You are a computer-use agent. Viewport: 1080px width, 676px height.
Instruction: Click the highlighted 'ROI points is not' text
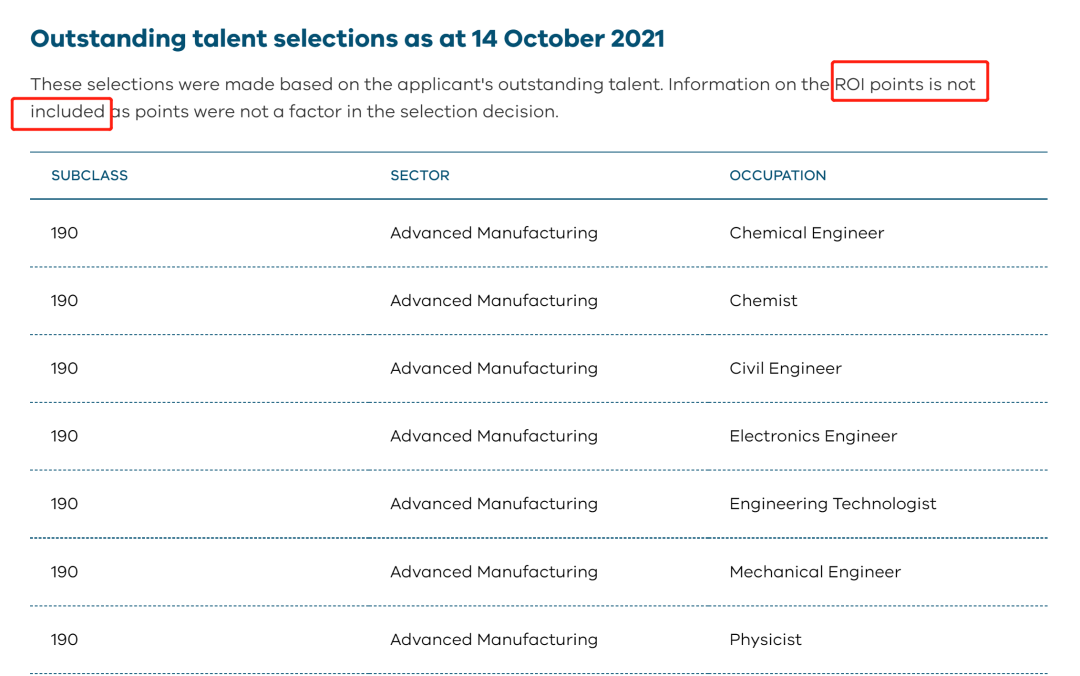[x=905, y=84]
